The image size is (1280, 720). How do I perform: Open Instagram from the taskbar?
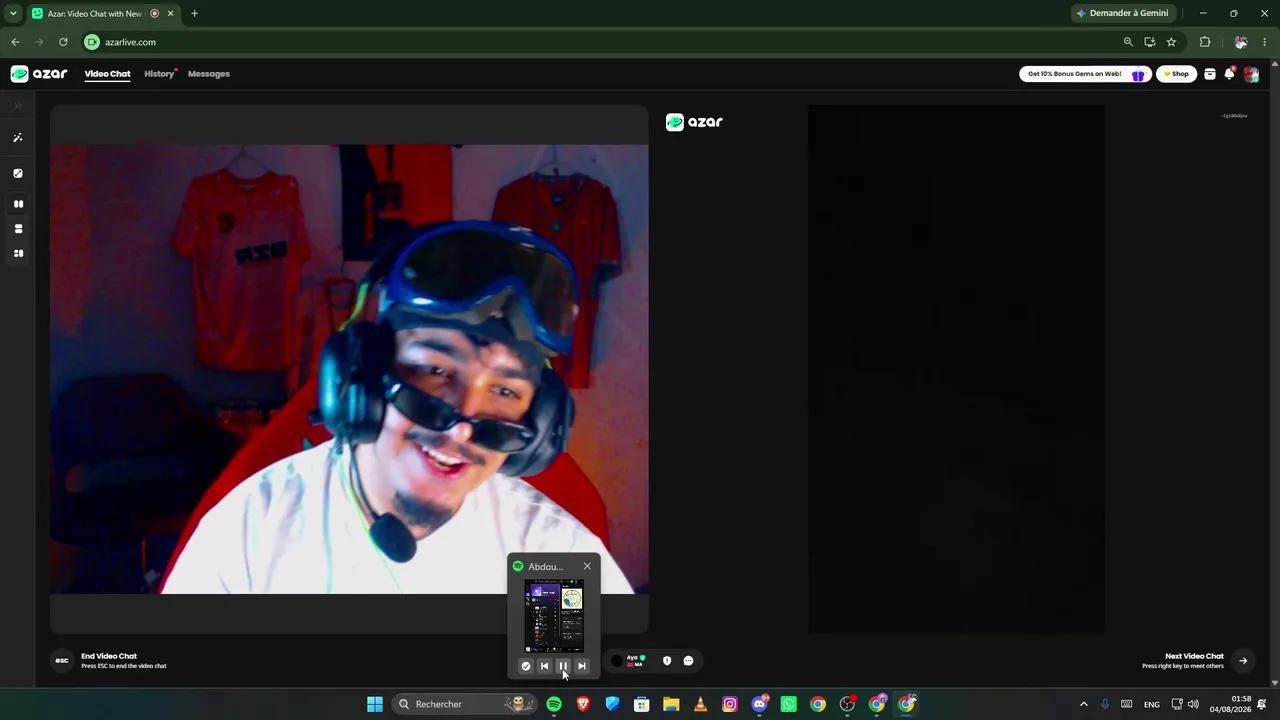point(730,704)
